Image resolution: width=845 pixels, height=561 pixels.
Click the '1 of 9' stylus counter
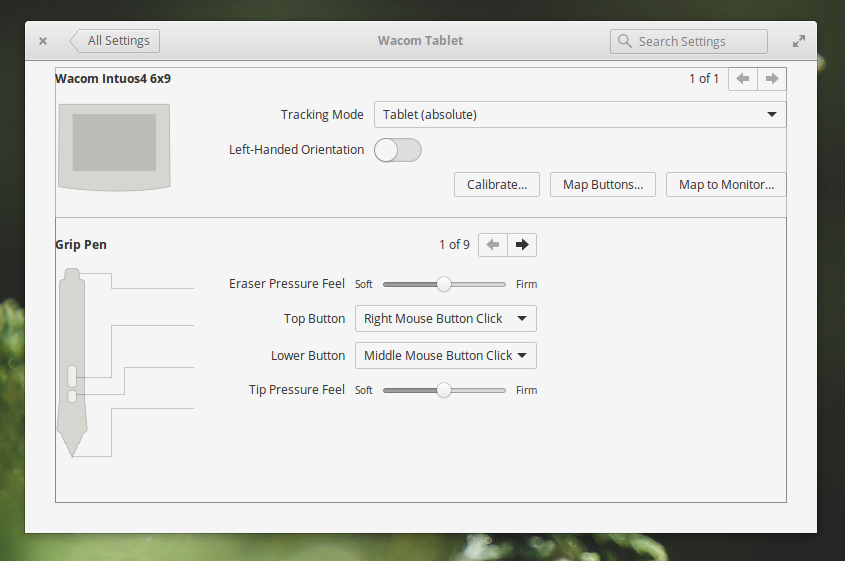pyautogui.click(x=454, y=245)
